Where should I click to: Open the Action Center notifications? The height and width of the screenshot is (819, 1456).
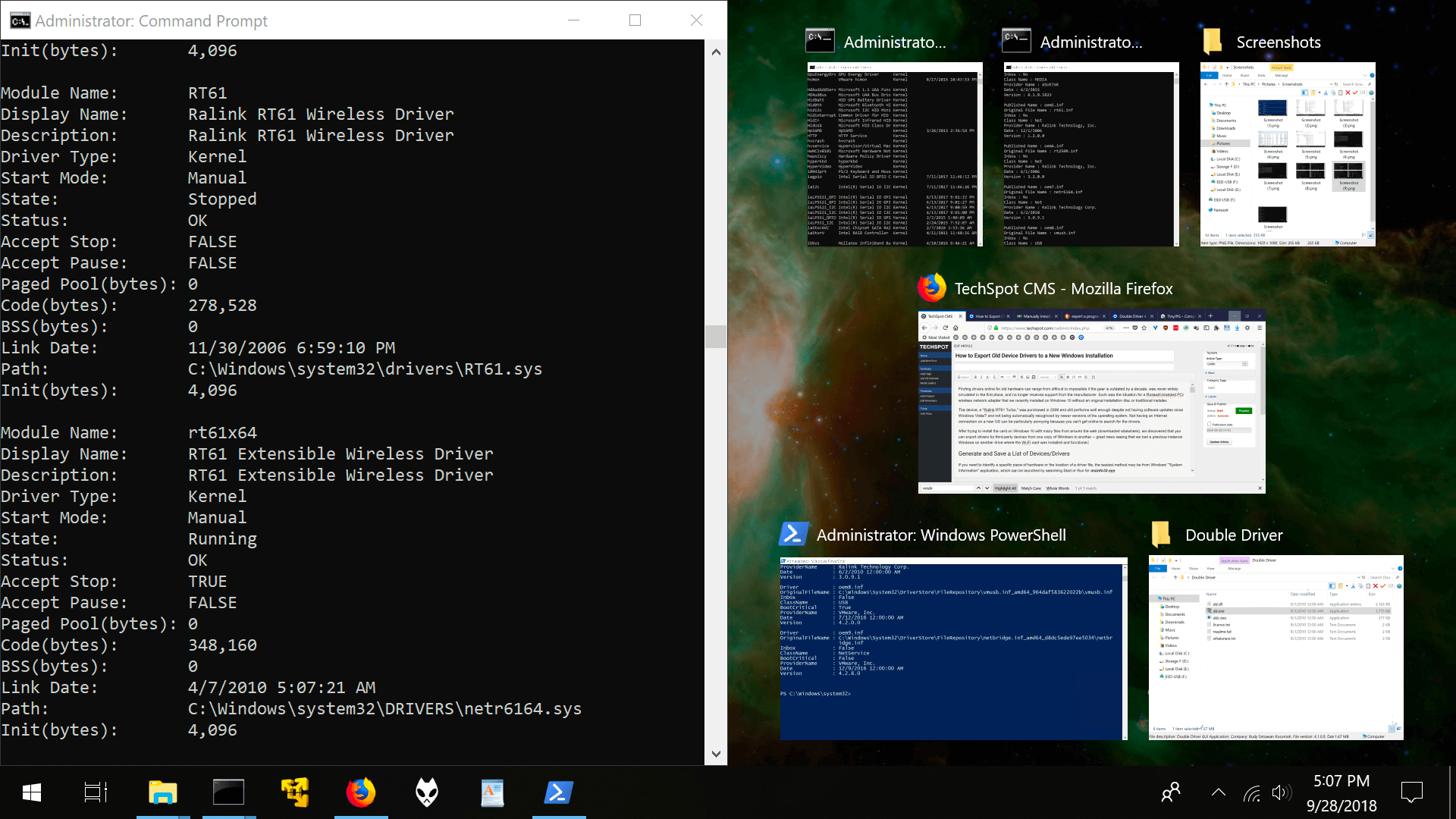point(1411,792)
